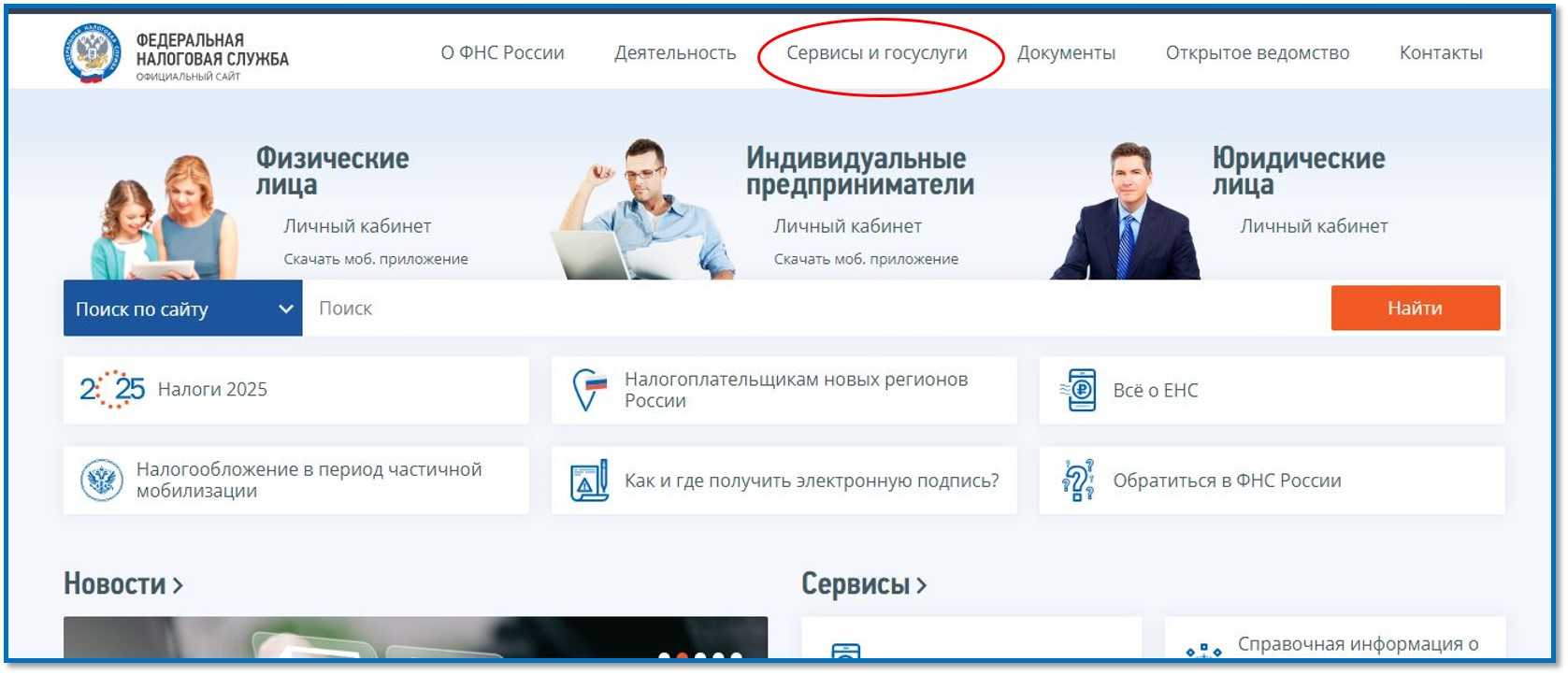Expand the Новости section arrow
This screenshot has width=1568, height=675.
178,585
